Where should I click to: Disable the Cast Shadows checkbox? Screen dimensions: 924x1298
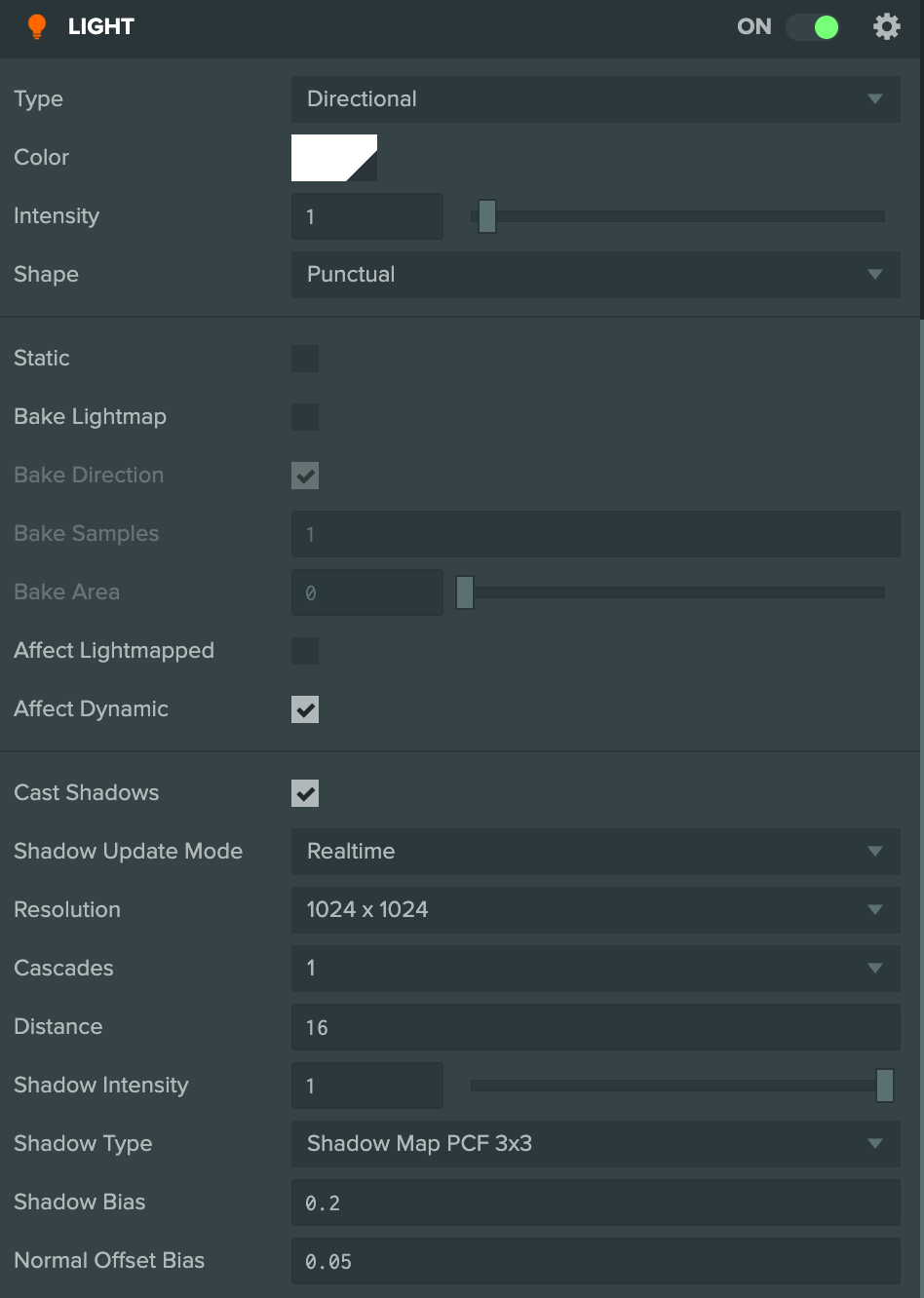pyautogui.click(x=305, y=793)
